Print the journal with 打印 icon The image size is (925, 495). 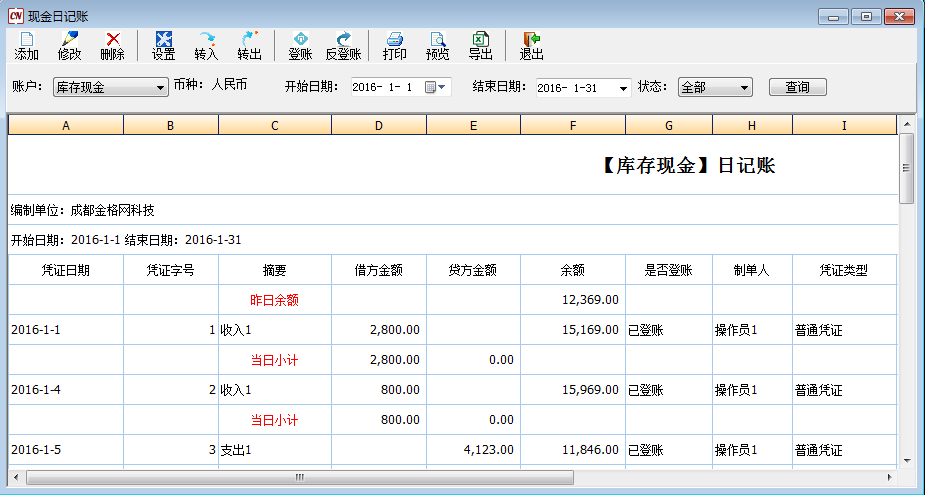(394, 45)
